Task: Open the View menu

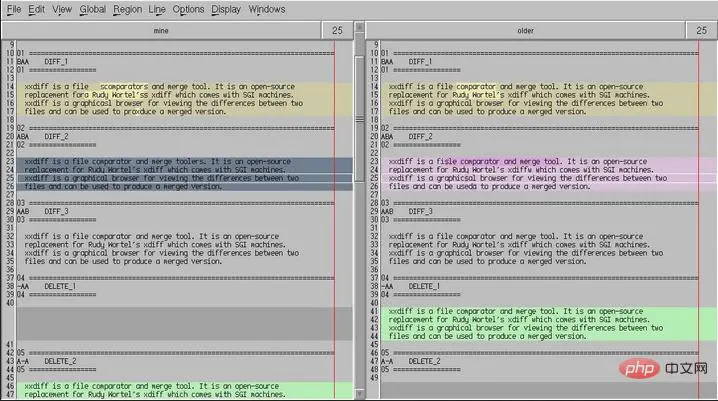Action: tap(62, 9)
